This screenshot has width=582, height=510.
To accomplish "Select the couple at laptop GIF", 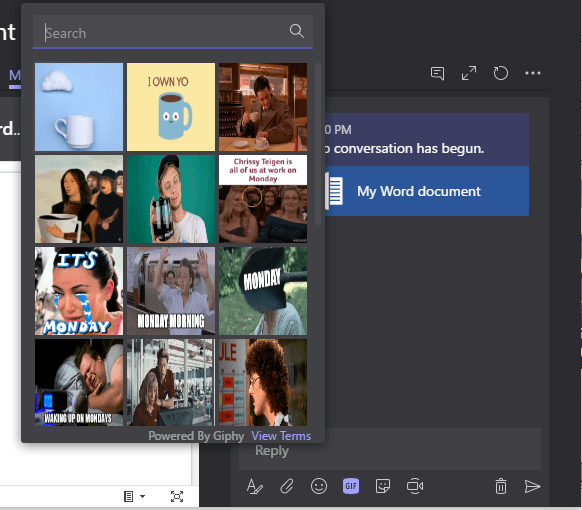I will pyautogui.click(x=171, y=382).
